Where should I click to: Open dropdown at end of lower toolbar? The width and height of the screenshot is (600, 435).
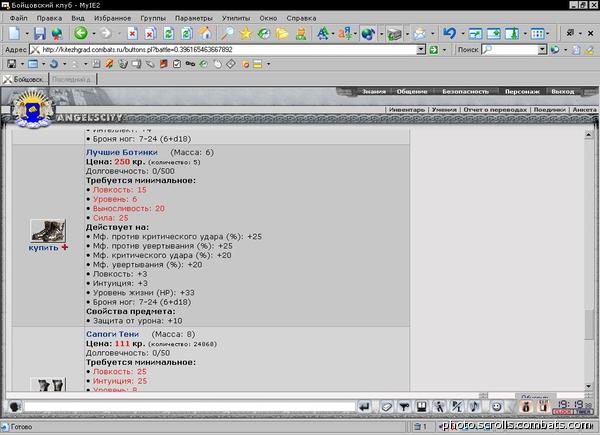pyautogui.click(x=268, y=64)
